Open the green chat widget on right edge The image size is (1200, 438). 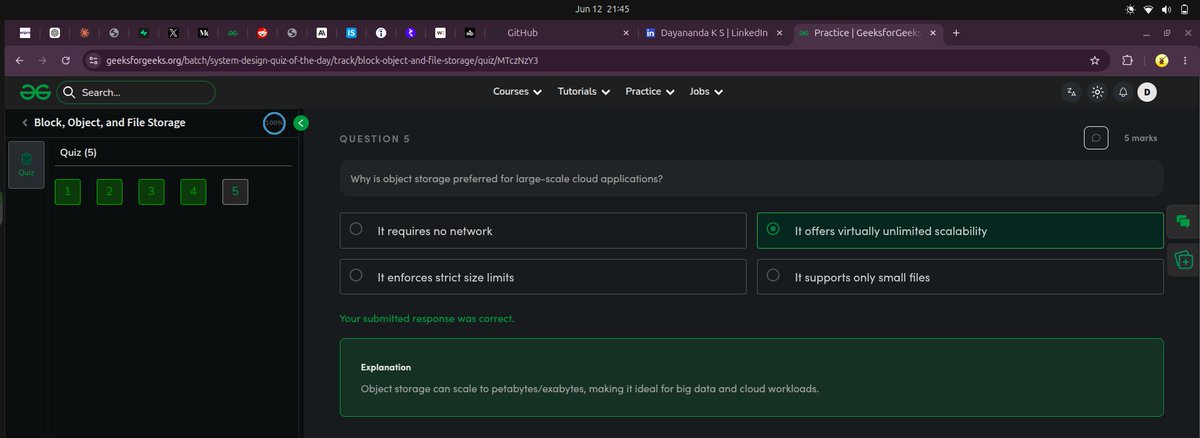tap(1183, 221)
